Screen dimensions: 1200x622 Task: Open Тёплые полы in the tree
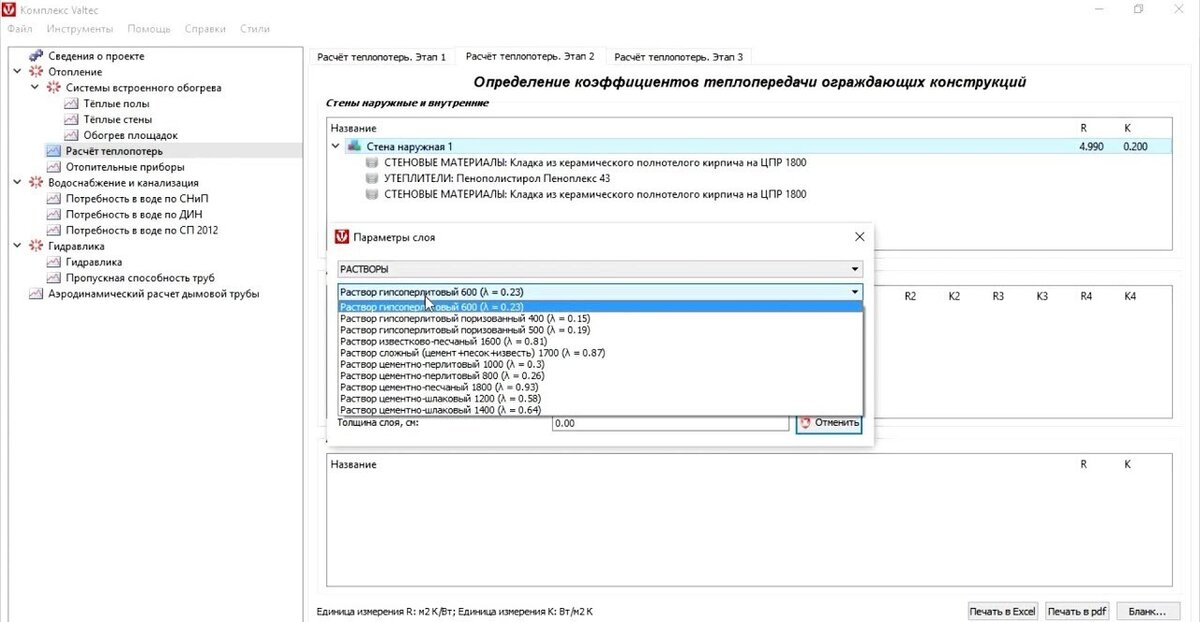point(117,104)
